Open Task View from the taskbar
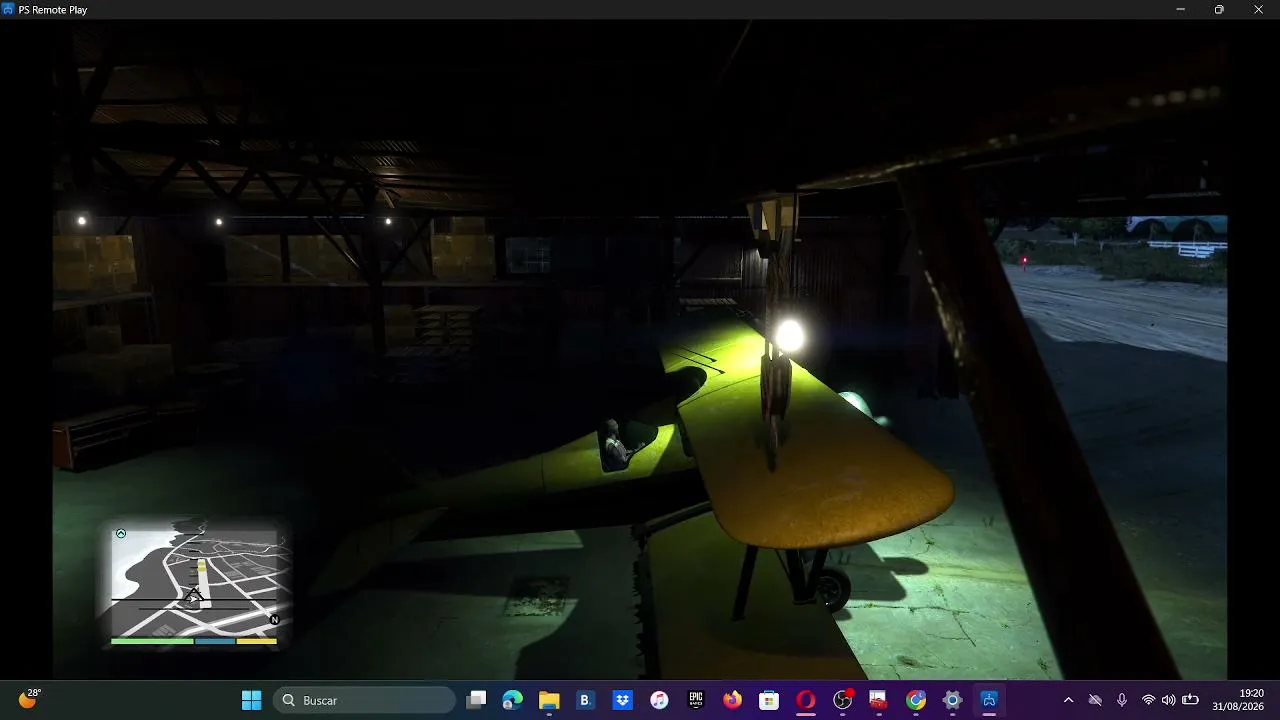The height and width of the screenshot is (720, 1280). 477,700
